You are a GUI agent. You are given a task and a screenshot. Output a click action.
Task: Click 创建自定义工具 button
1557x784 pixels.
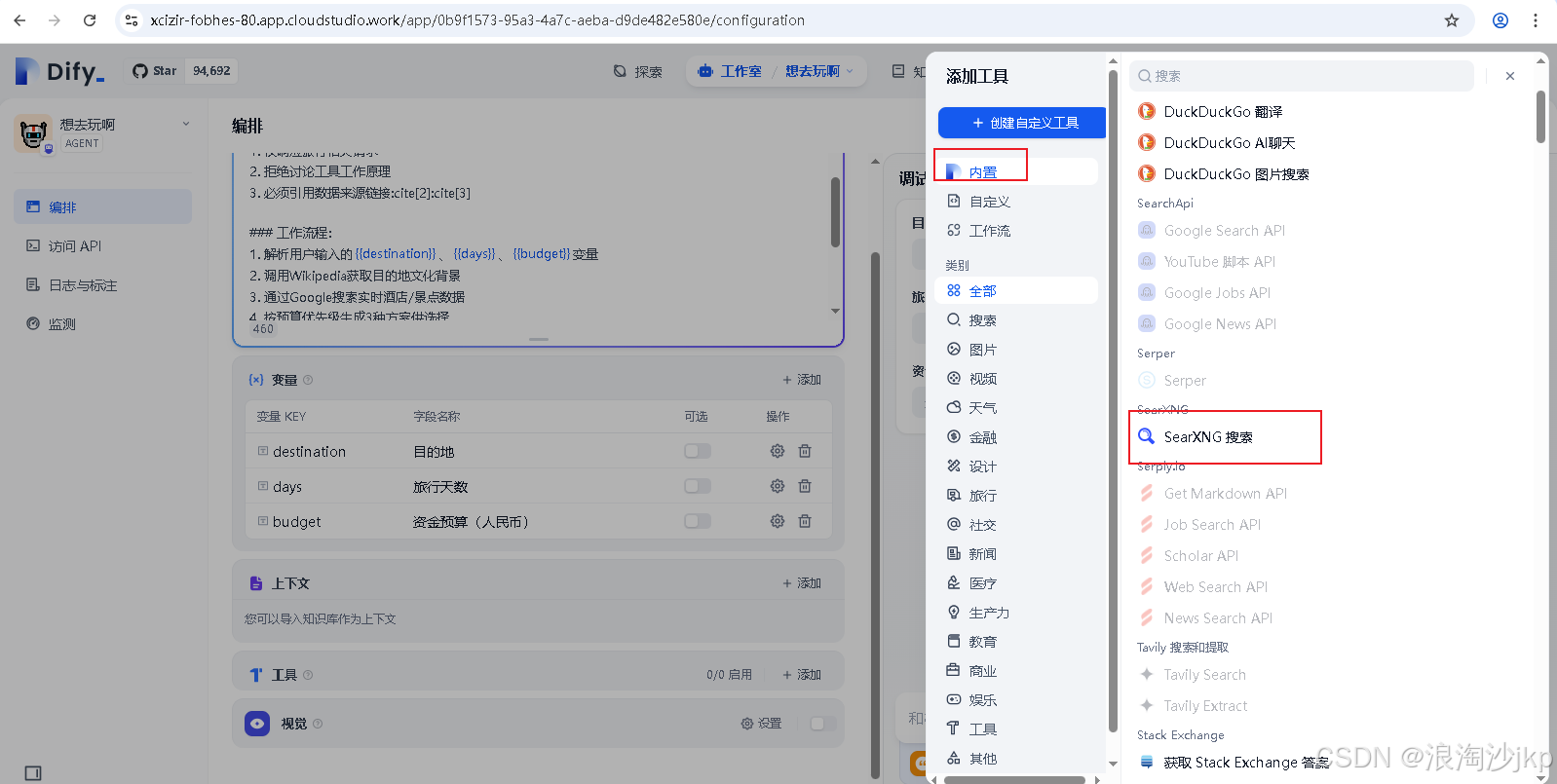[x=1022, y=123]
